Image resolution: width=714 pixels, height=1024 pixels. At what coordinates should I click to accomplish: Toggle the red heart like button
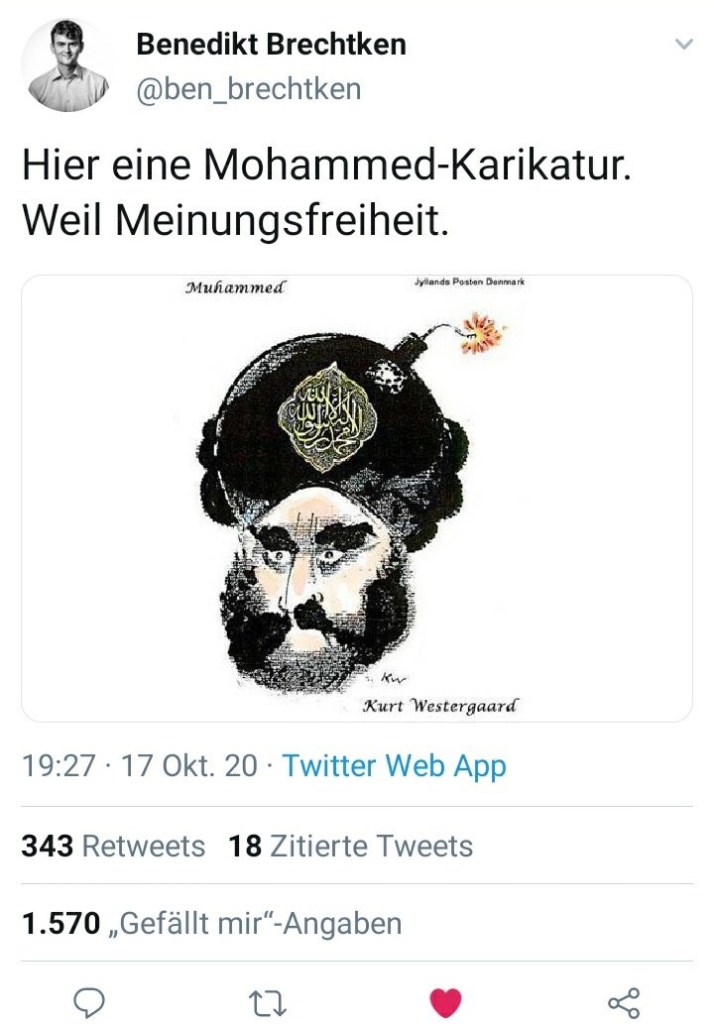(x=446, y=1002)
